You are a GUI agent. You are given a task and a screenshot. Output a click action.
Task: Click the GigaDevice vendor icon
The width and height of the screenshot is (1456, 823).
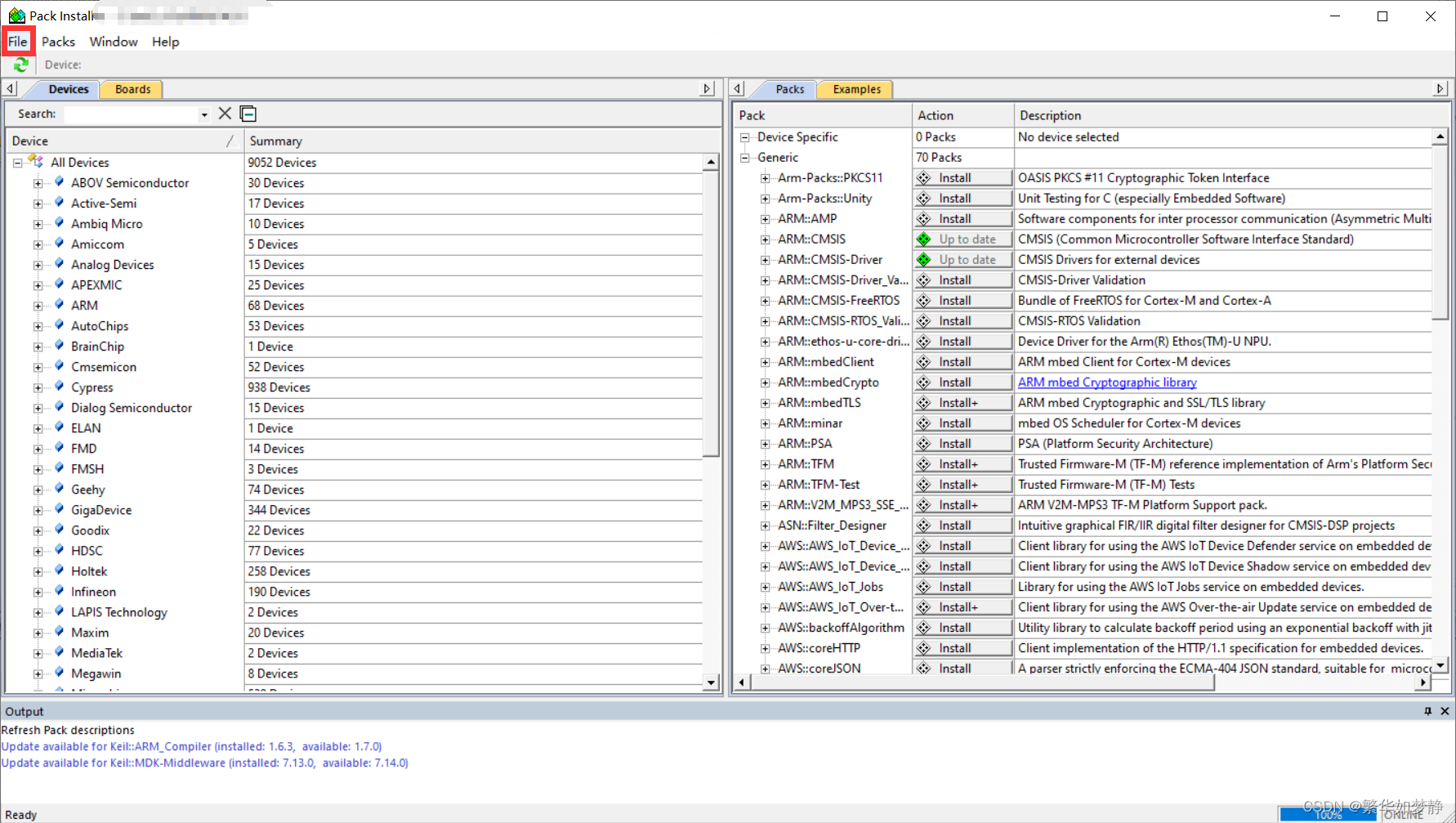(x=59, y=509)
